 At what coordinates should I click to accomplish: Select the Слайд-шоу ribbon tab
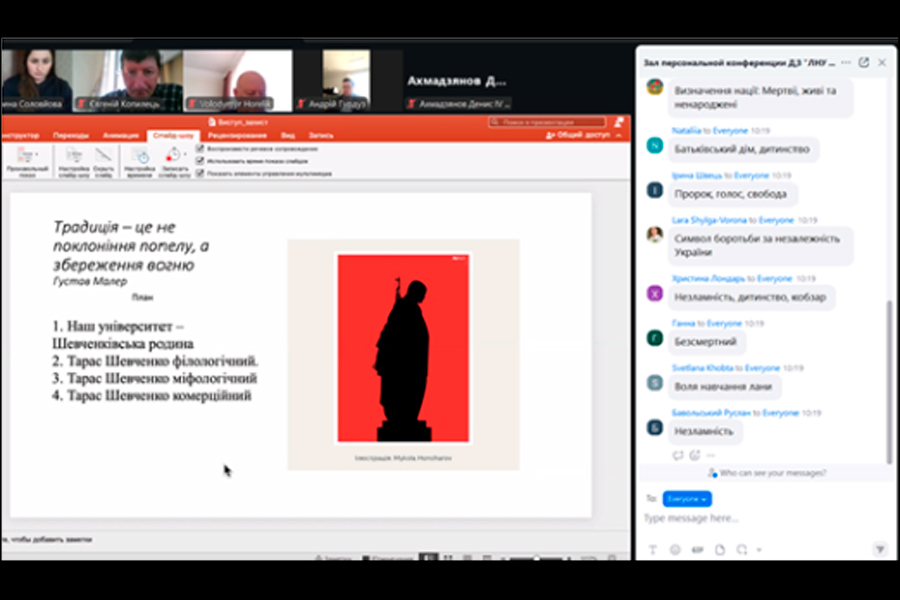(x=173, y=136)
